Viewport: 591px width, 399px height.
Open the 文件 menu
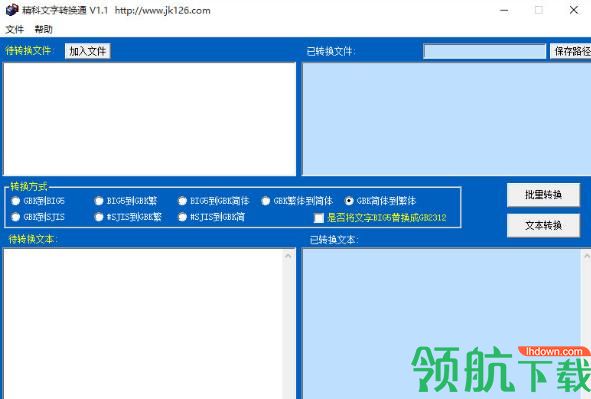tap(15, 29)
